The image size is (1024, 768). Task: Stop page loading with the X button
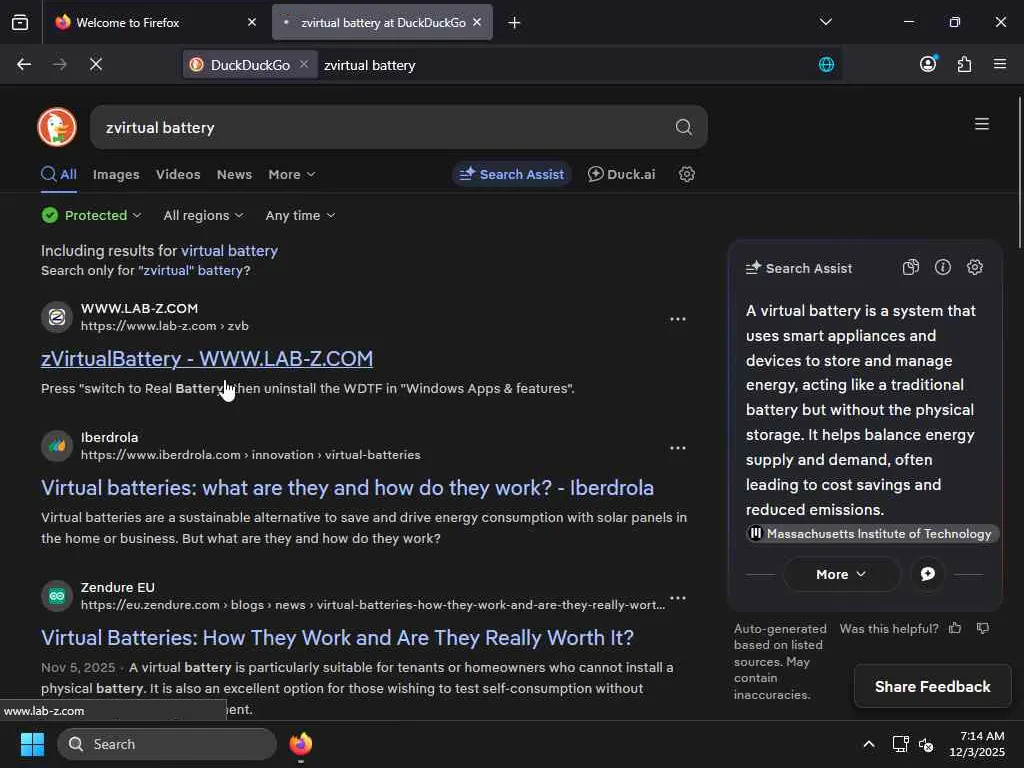coord(96,65)
